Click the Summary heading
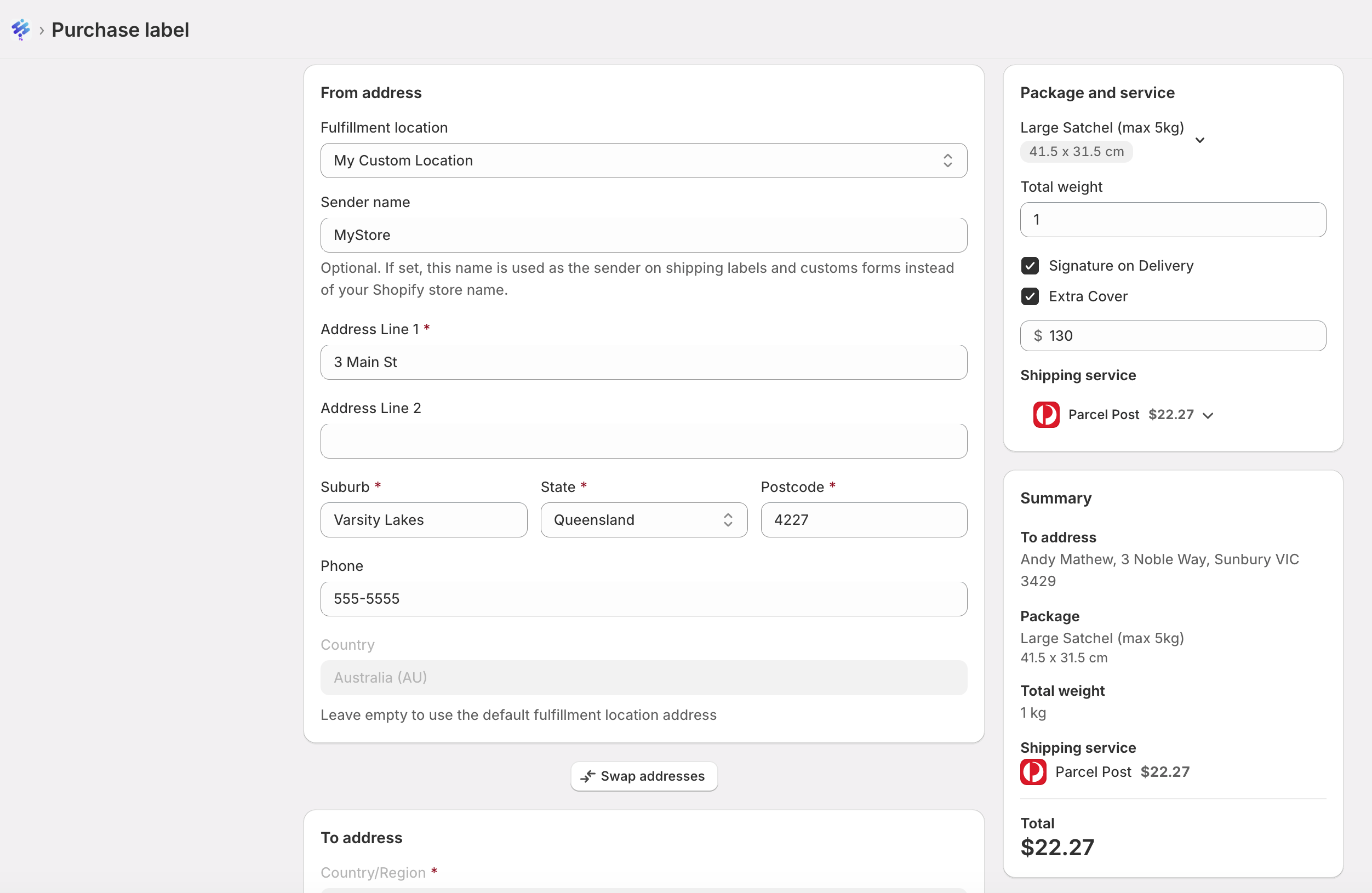1372x893 pixels. 1055,498
